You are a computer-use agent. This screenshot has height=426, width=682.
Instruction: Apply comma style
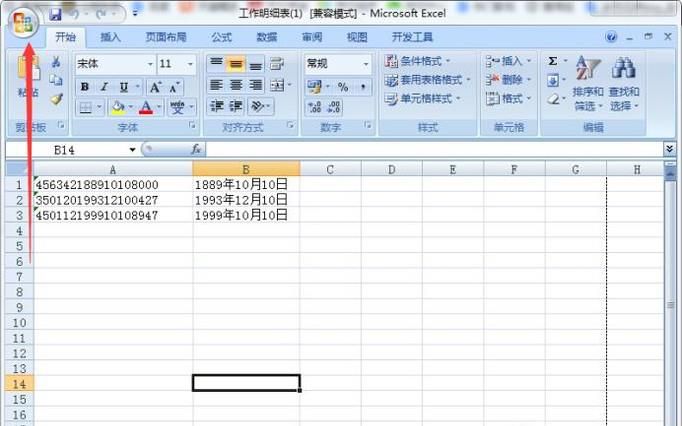[363, 87]
